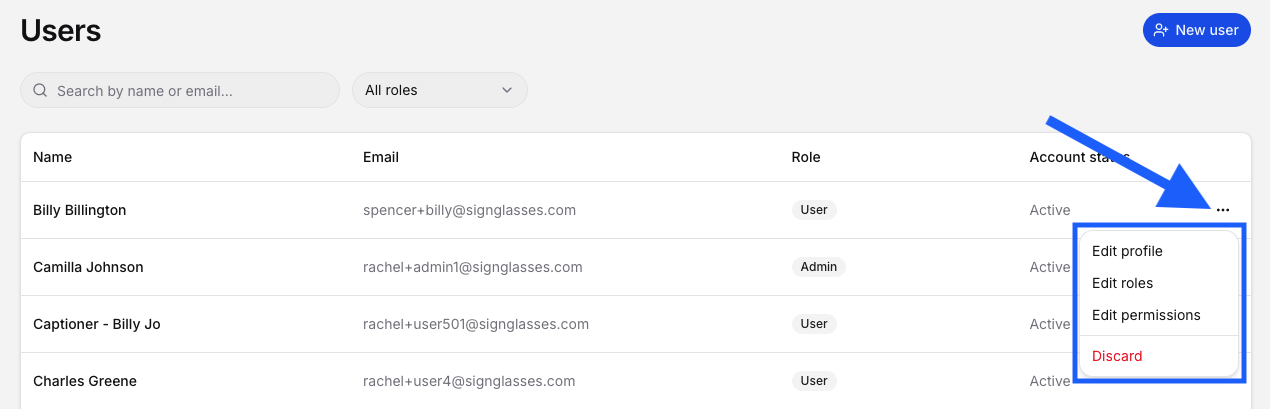
Task: Open the All roles filter dropdown
Action: click(440, 90)
